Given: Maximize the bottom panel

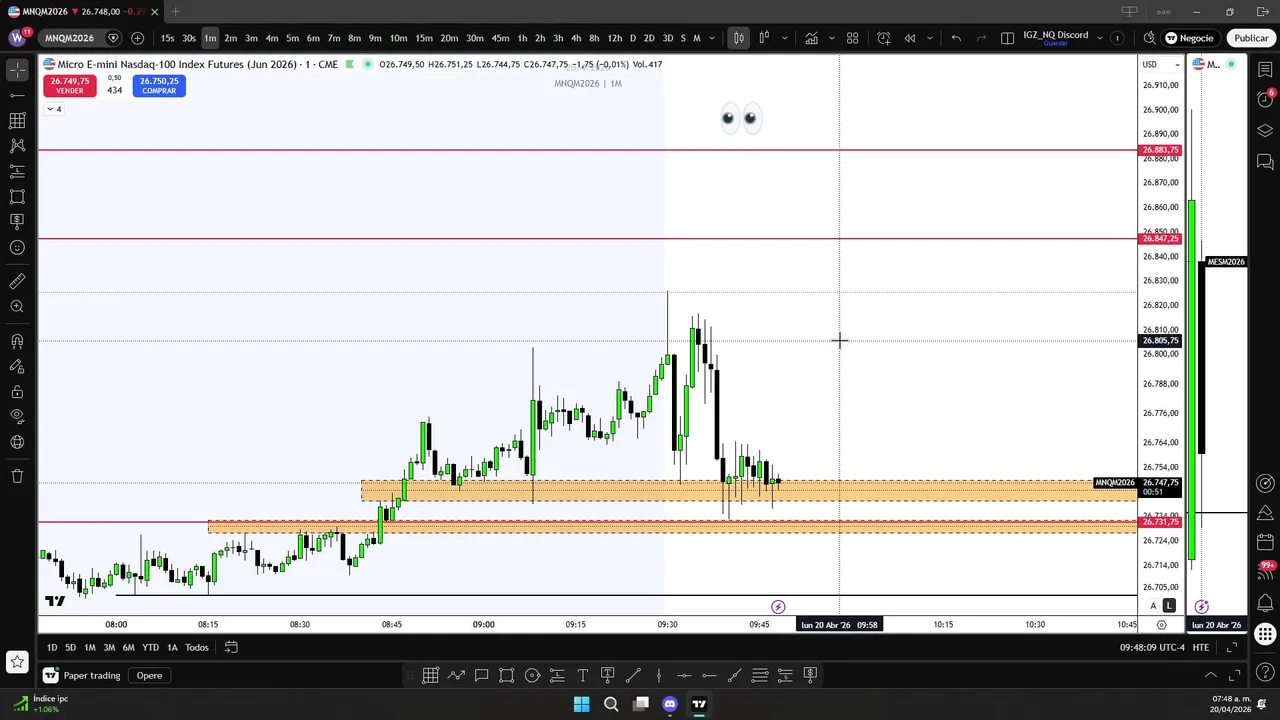Looking at the screenshot, I should point(1234,675).
